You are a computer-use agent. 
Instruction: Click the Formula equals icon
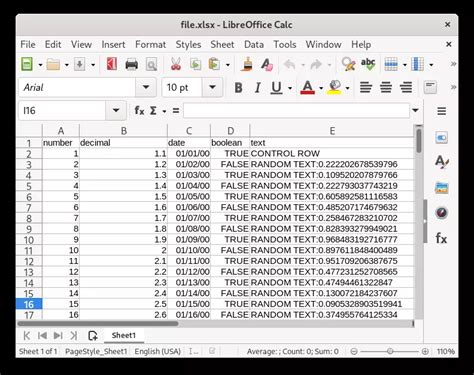176,110
